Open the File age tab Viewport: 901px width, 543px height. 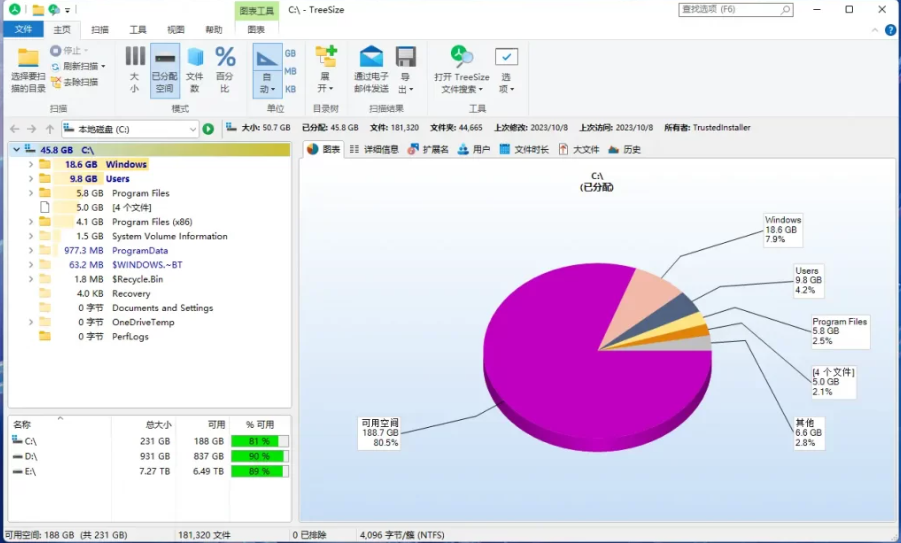click(523, 149)
